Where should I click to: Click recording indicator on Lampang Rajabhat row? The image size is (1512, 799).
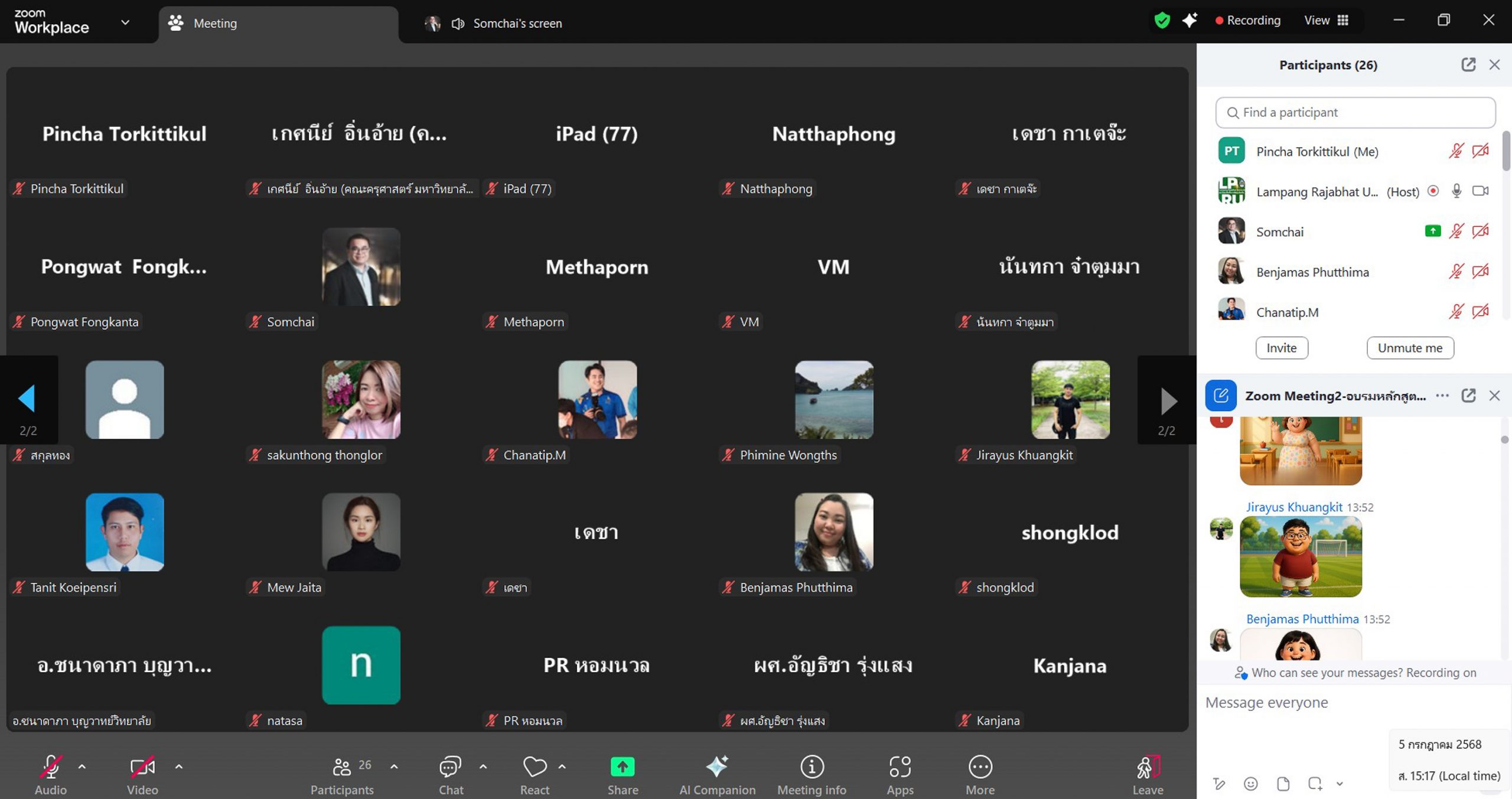pyautogui.click(x=1433, y=191)
